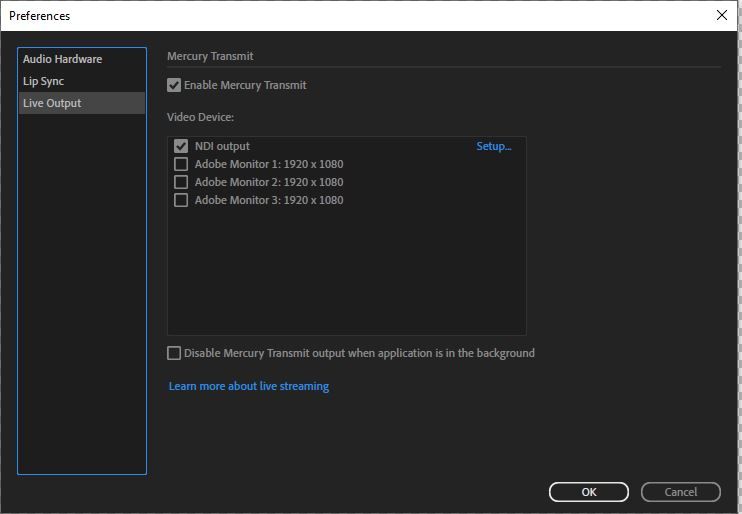Close the Preferences dialog window
The image size is (742, 514).
point(722,15)
